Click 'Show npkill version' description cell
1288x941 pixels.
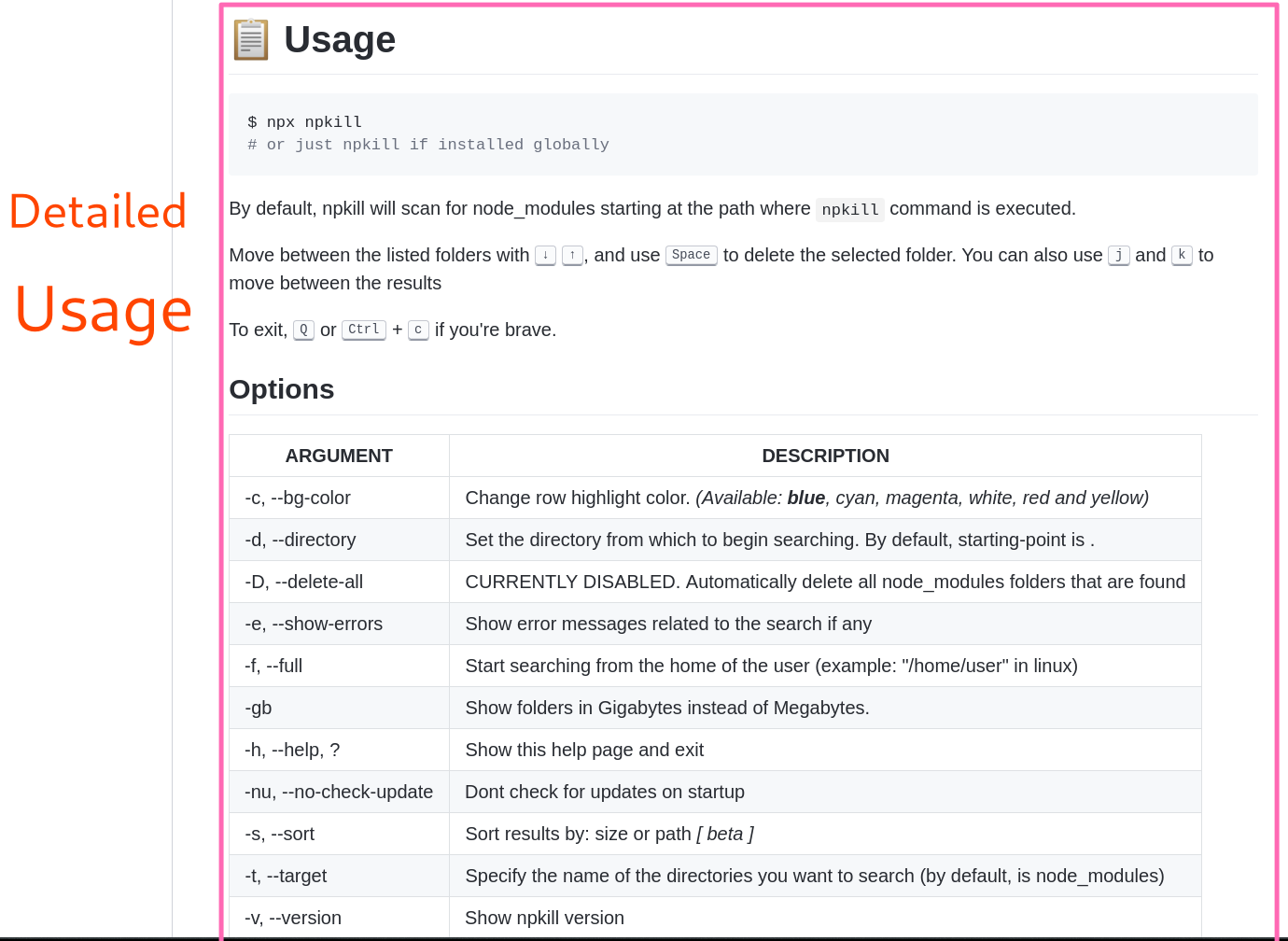826,918
